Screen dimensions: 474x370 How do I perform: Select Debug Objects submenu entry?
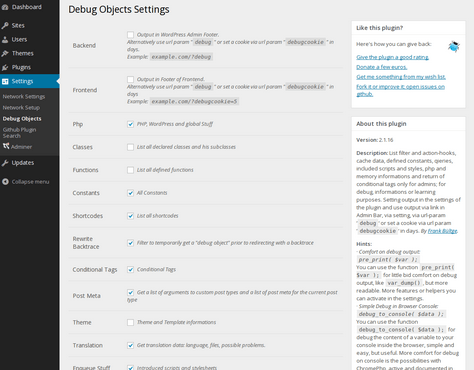(x=22, y=119)
